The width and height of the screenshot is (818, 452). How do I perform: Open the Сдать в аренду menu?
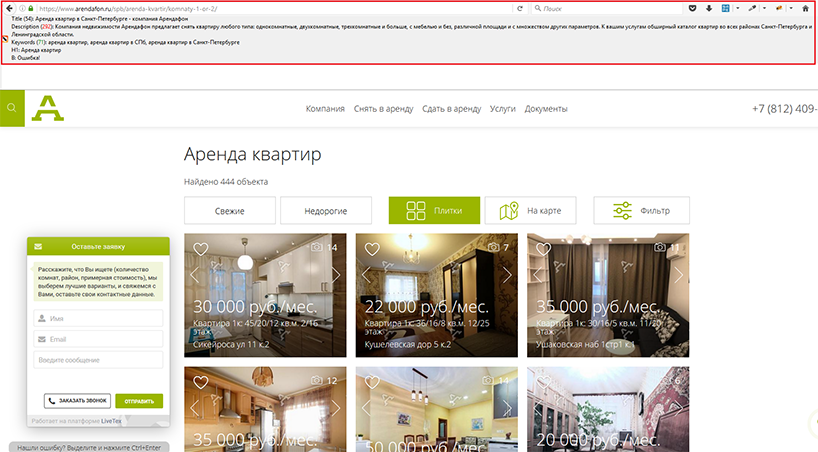point(451,109)
